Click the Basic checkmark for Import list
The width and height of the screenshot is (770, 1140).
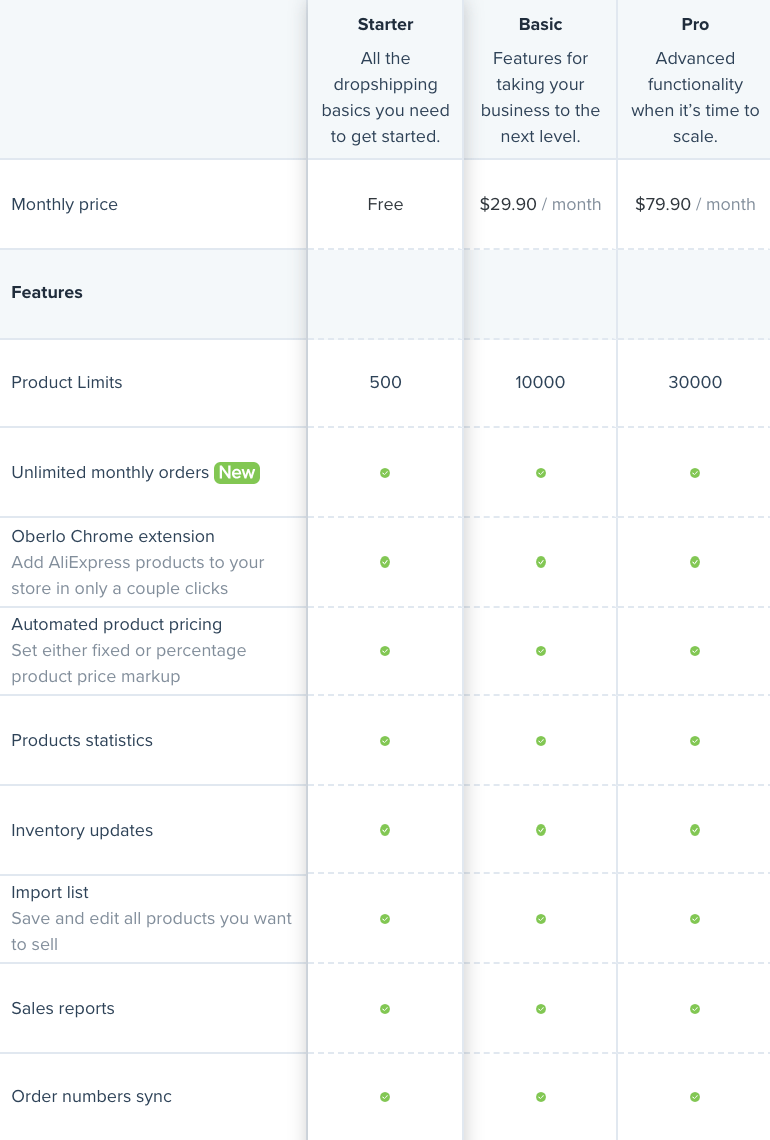[x=541, y=919]
